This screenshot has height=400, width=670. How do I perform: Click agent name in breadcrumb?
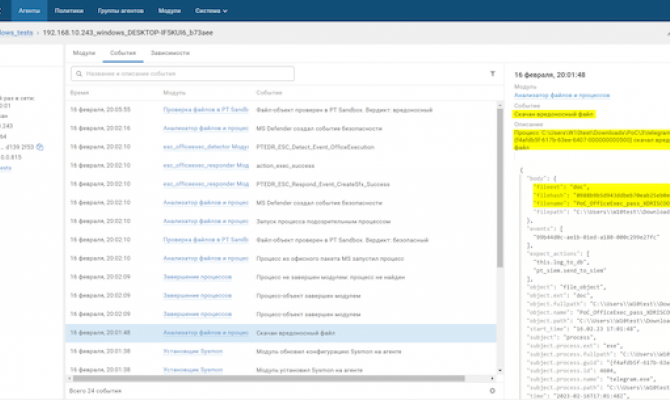(128, 32)
